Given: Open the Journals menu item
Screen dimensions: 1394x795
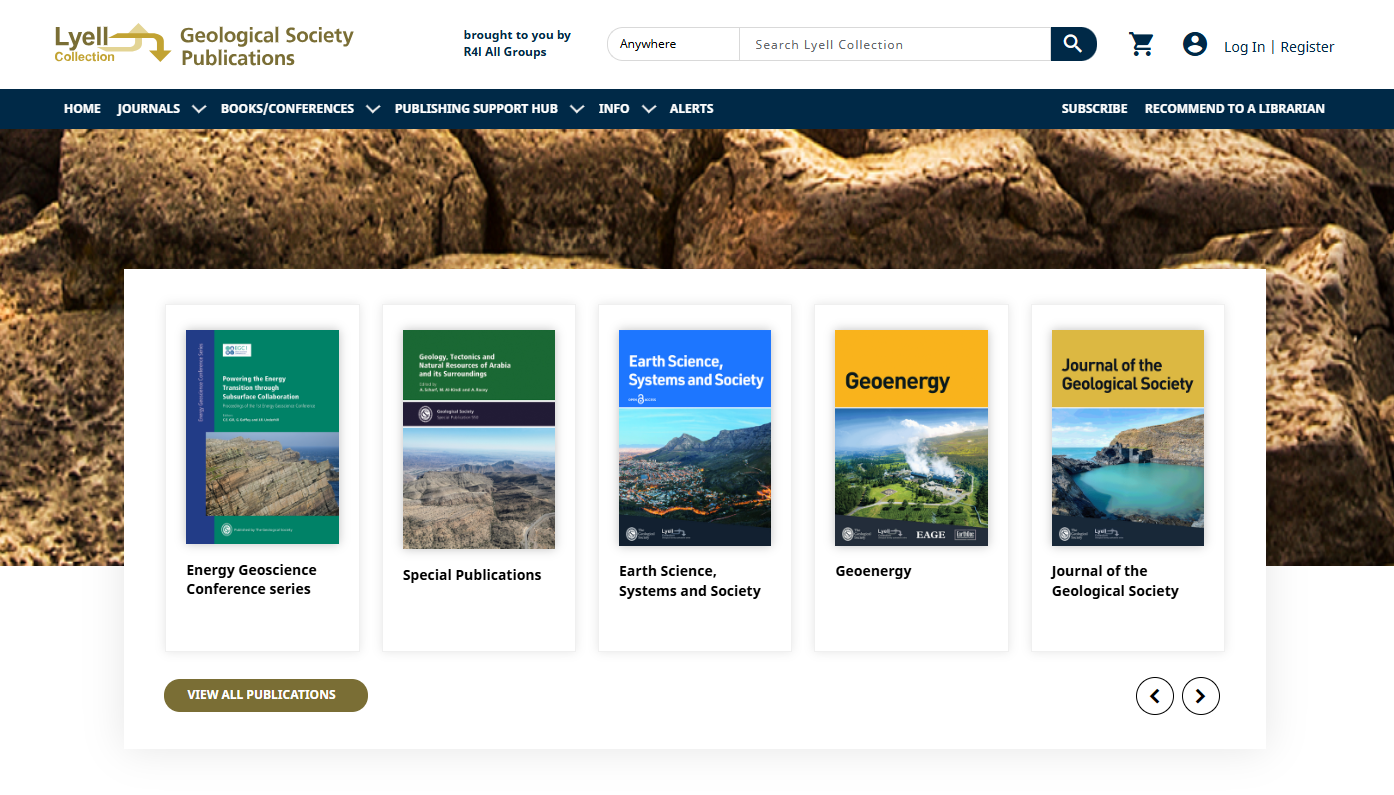Looking at the screenshot, I should click(x=149, y=109).
